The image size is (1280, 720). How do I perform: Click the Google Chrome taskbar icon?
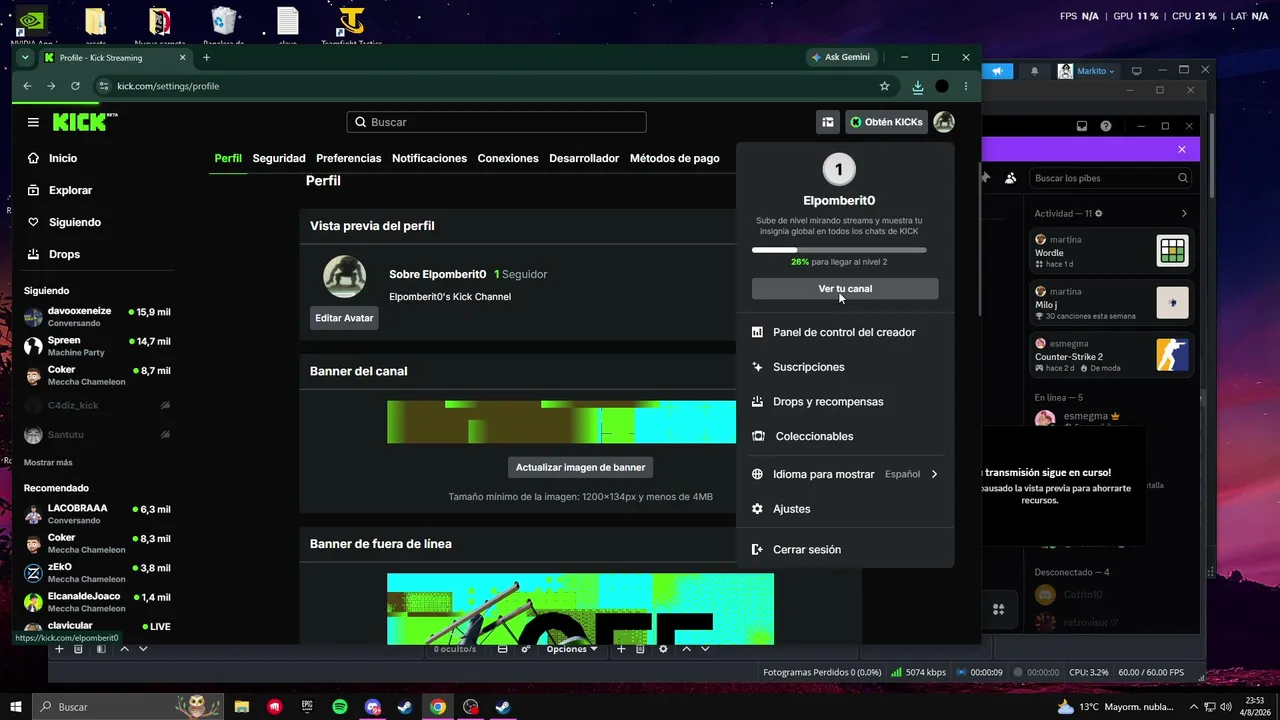tap(438, 707)
